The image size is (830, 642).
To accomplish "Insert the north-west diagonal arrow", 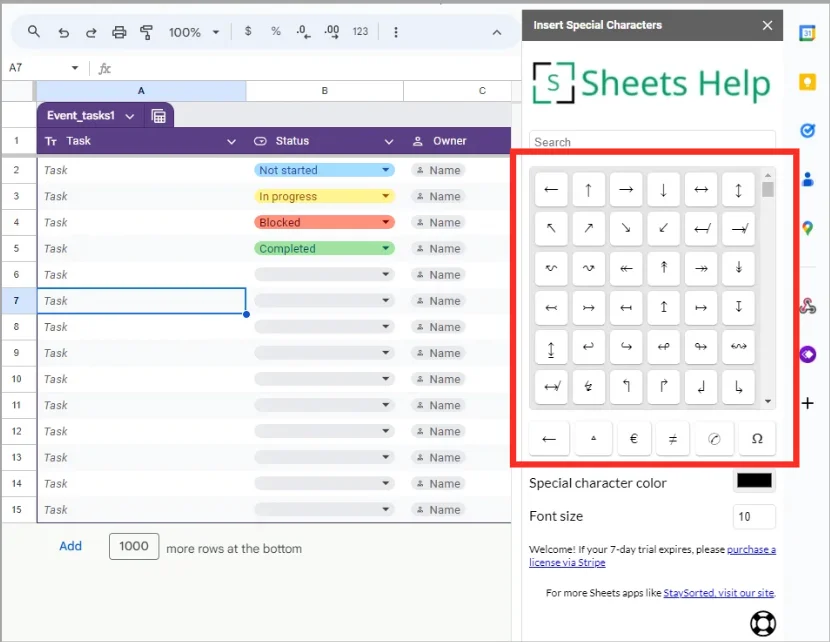I will [x=551, y=228].
